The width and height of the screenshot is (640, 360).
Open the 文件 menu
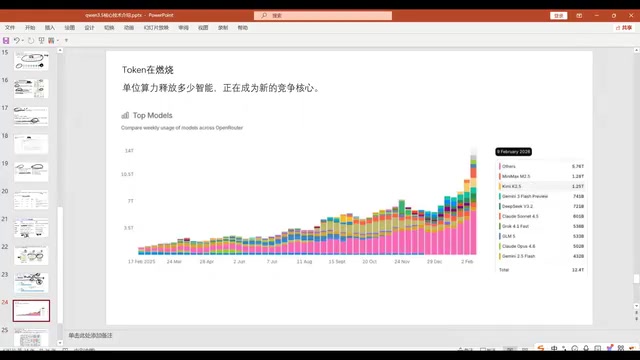click(10, 28)
